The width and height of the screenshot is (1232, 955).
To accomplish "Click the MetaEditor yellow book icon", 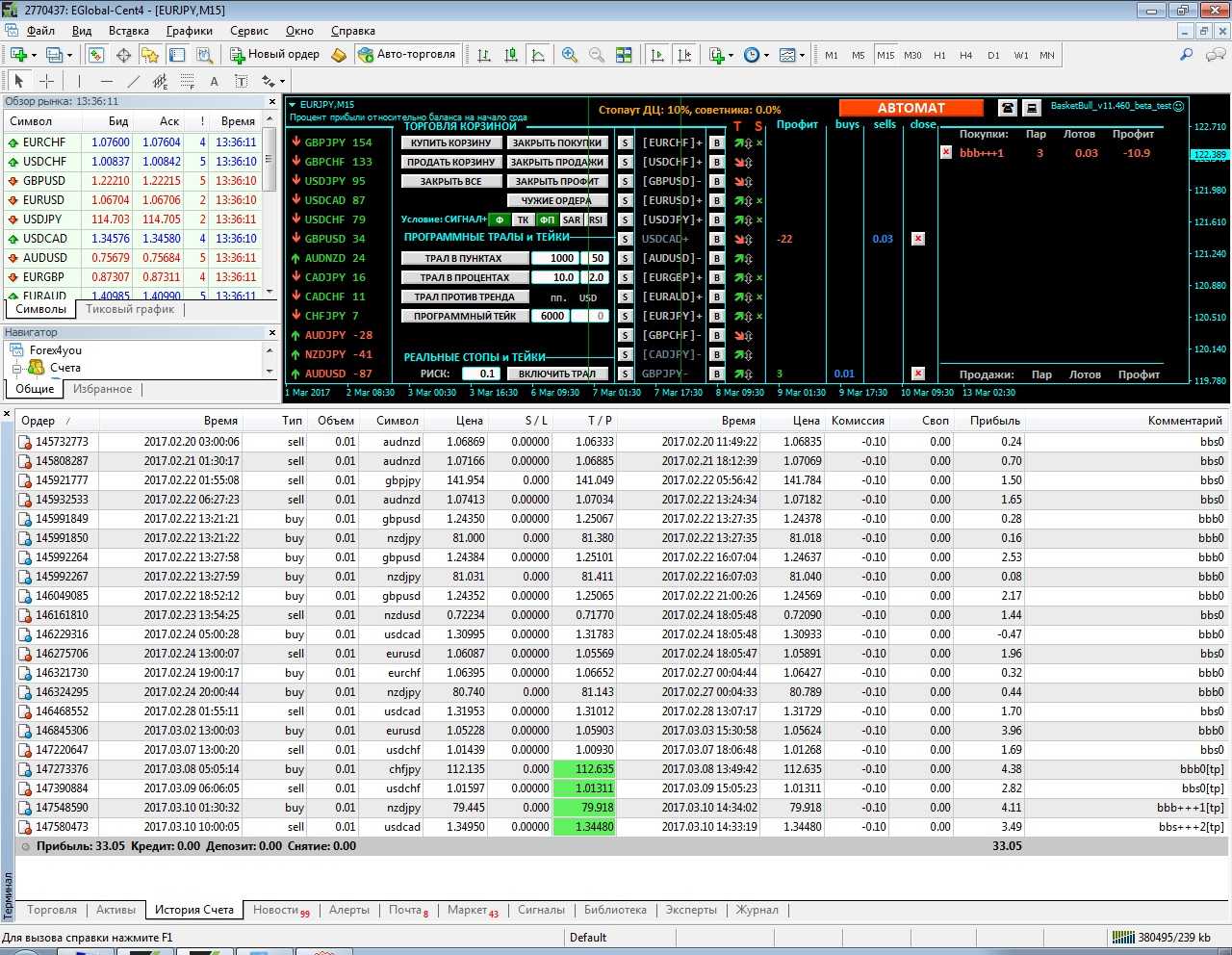I will click(339, 55).
